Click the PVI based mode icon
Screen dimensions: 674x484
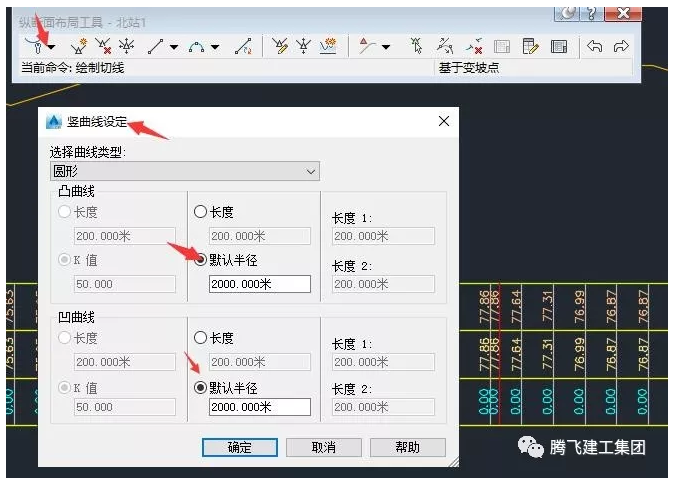pyautogui.click(x=367, y=46)
